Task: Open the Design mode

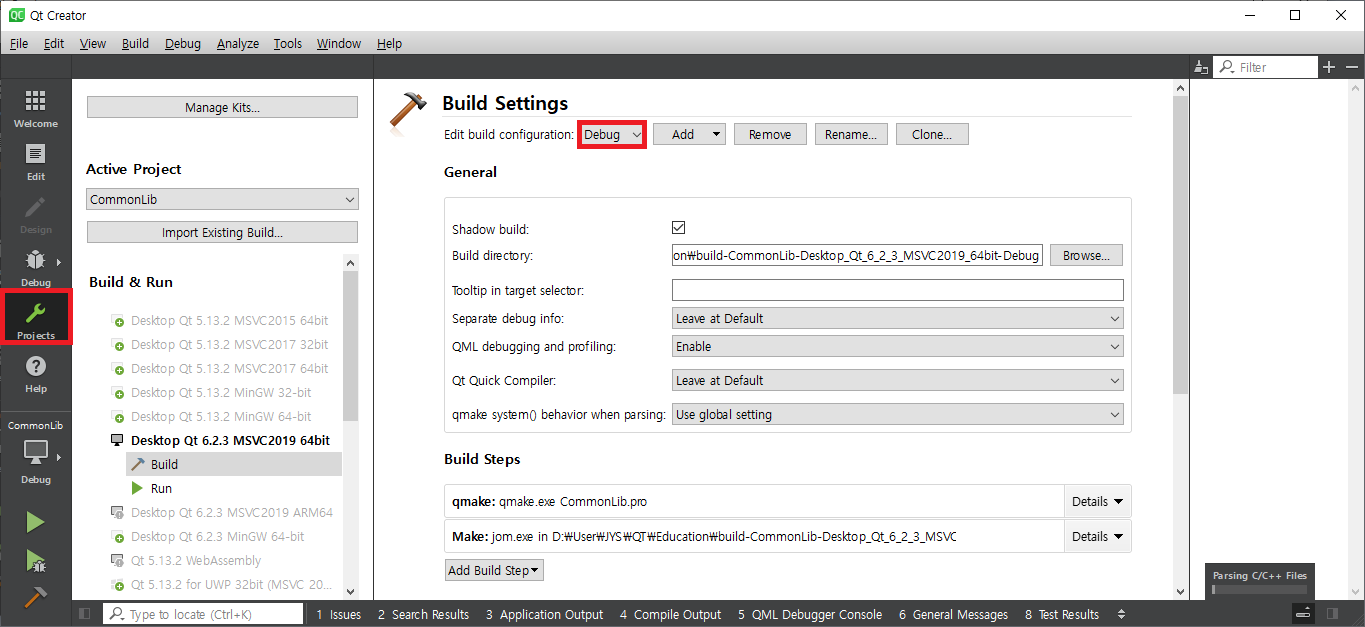Action: tap(35, 215)
